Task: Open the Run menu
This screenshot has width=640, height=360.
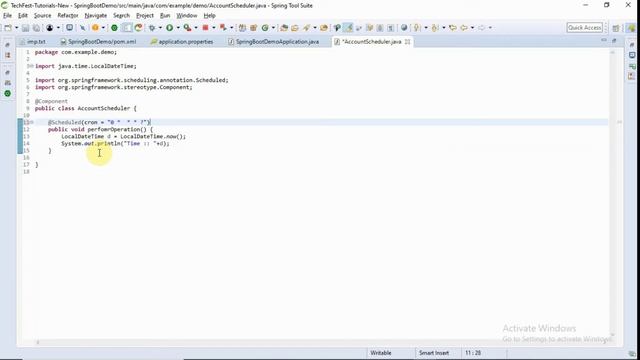Action: 165,16
